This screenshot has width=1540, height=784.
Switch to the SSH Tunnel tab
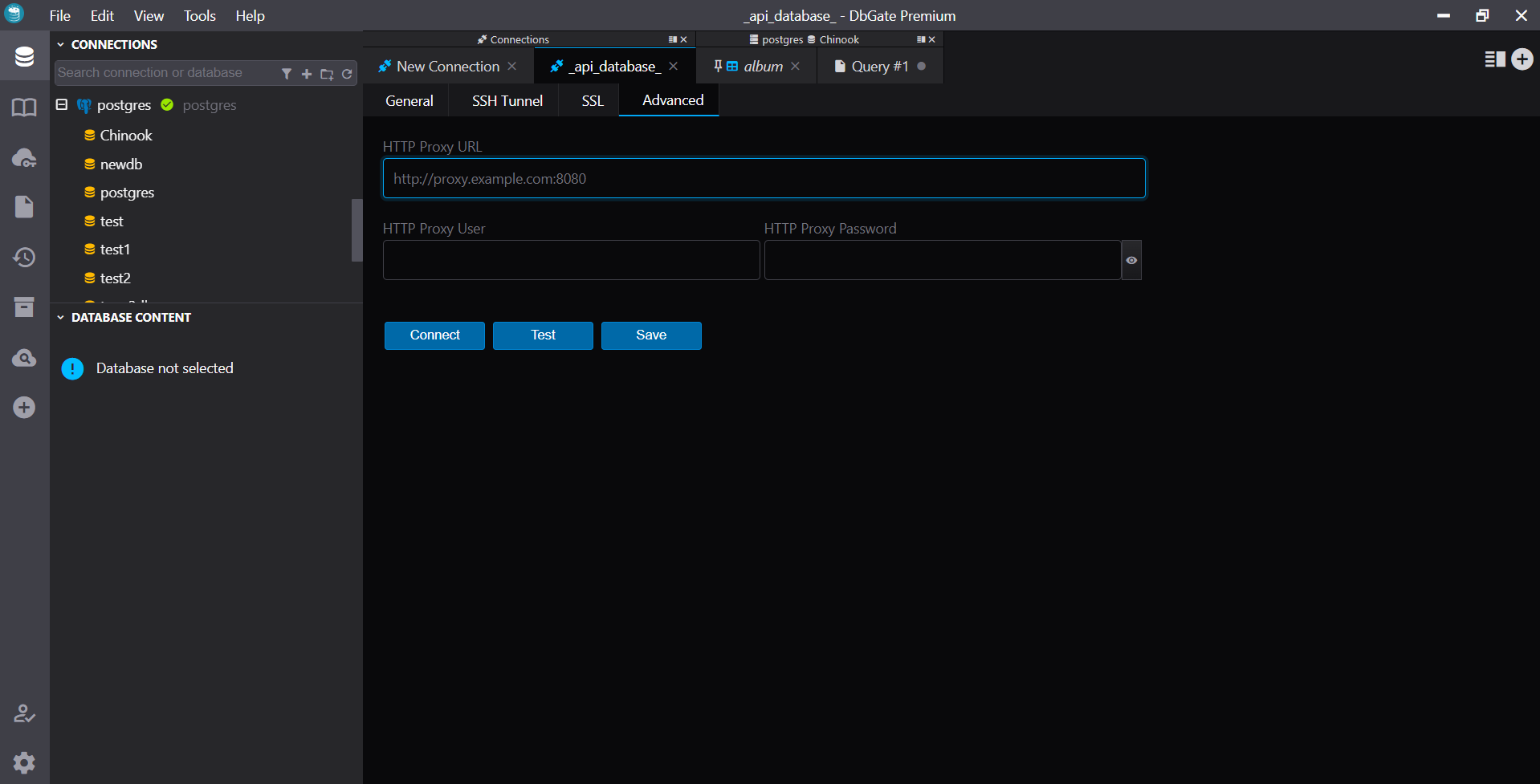pos(507,101)
